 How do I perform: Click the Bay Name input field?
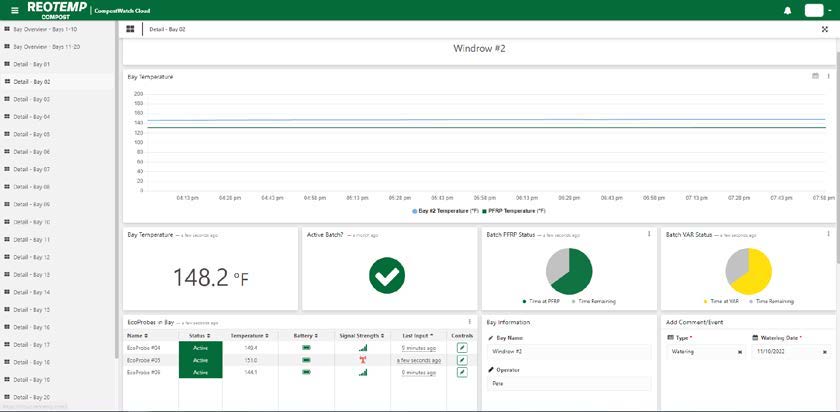click(569, 352)
